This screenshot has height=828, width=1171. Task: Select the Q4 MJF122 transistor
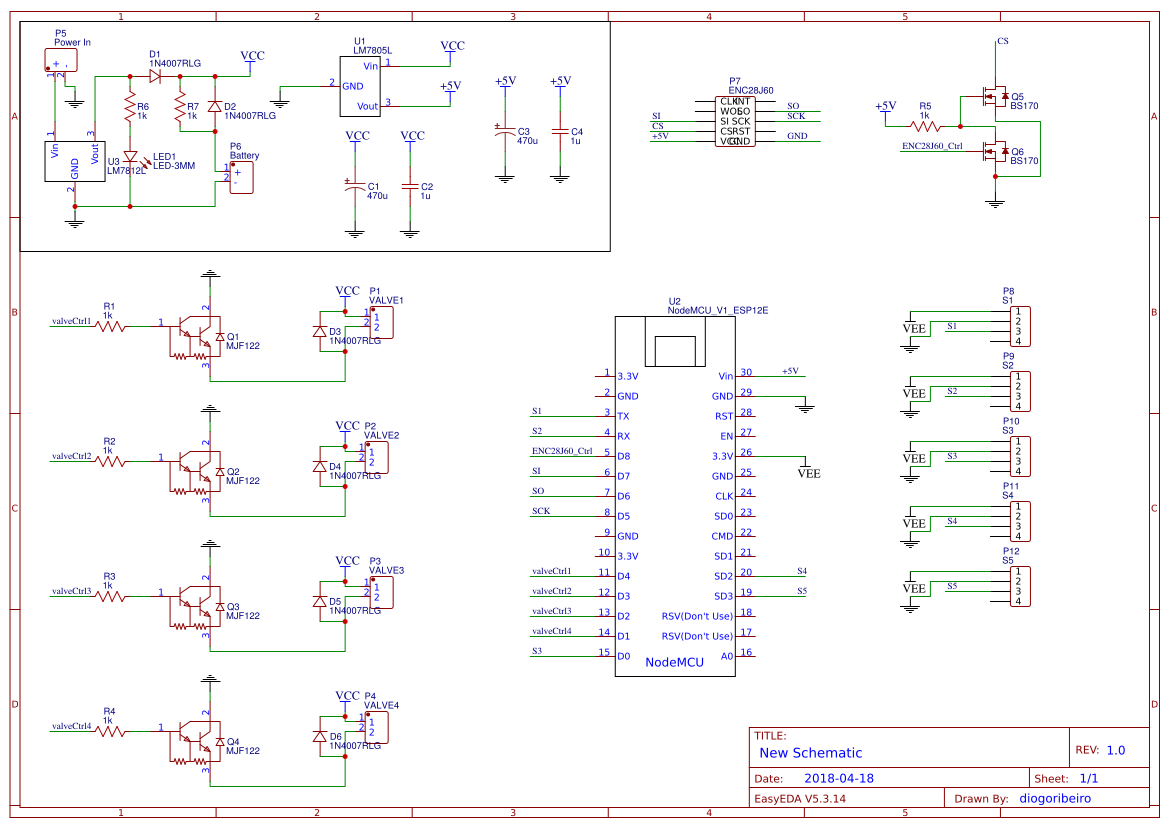[x=196, y=742]
